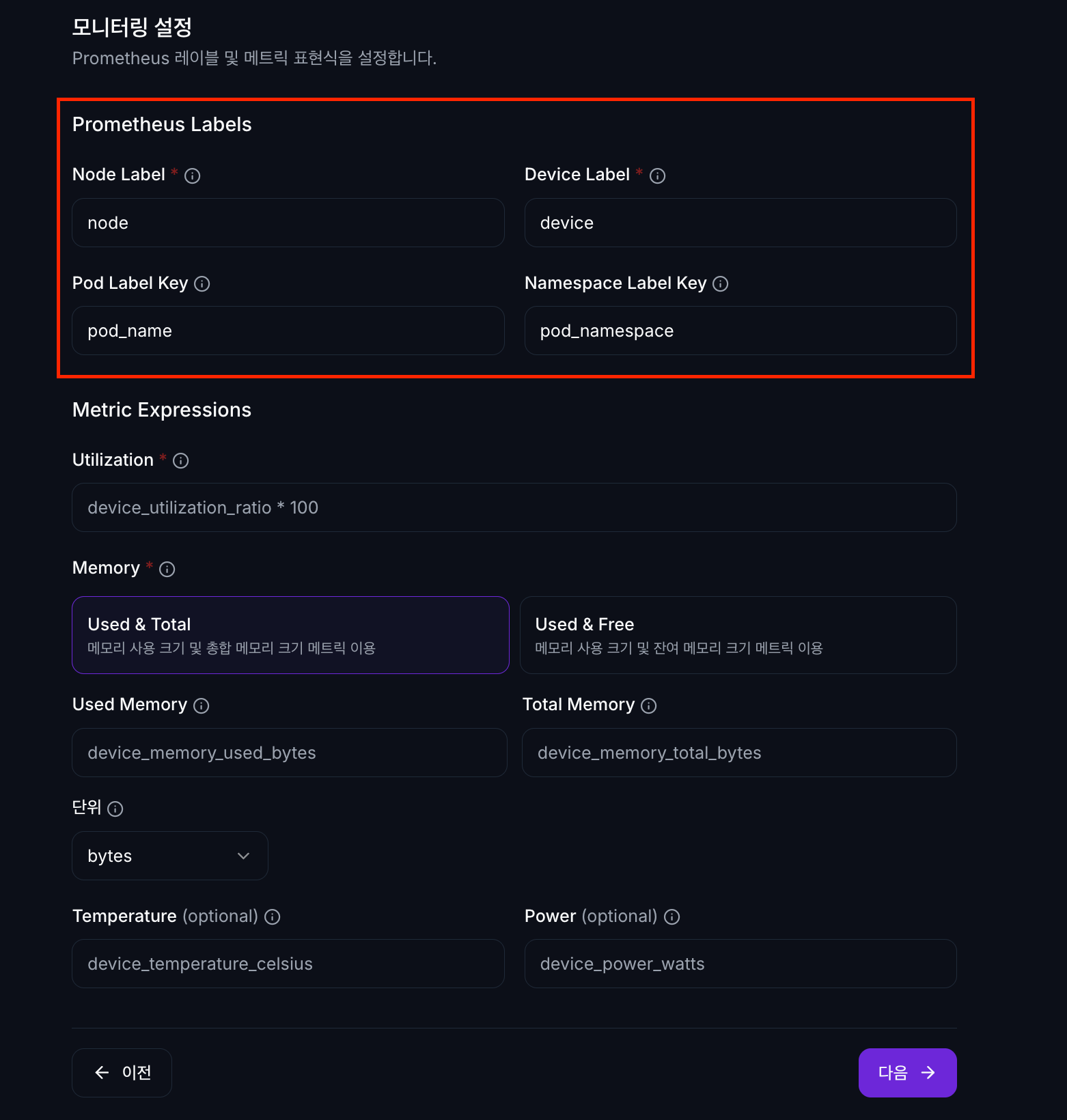Click info icon next to Used Memory
This screenshot has height=1120, width=1067.
tap(202, 705)
